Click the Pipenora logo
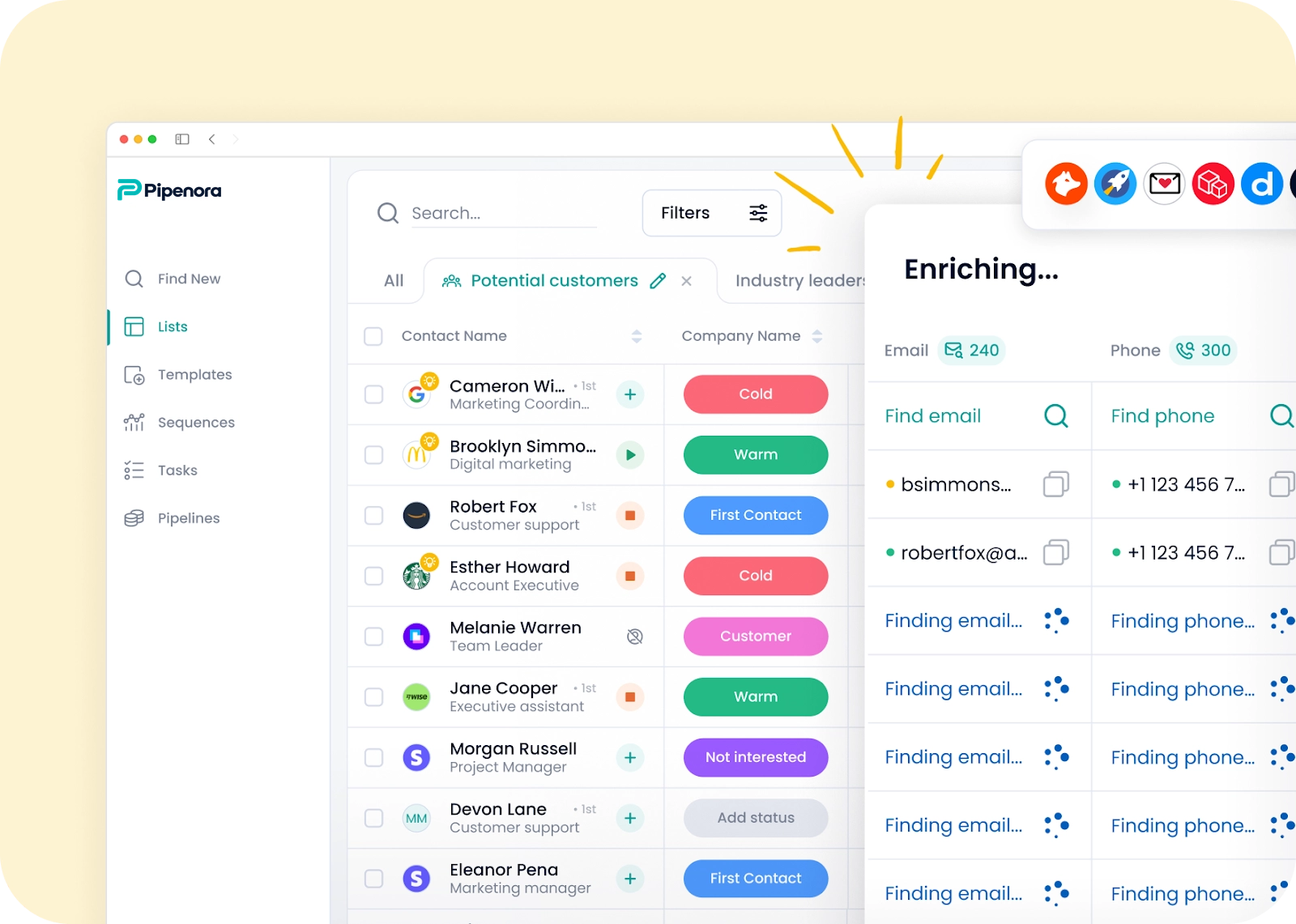1296x924 pixels. pyautogui.click(x=169, y=190)
